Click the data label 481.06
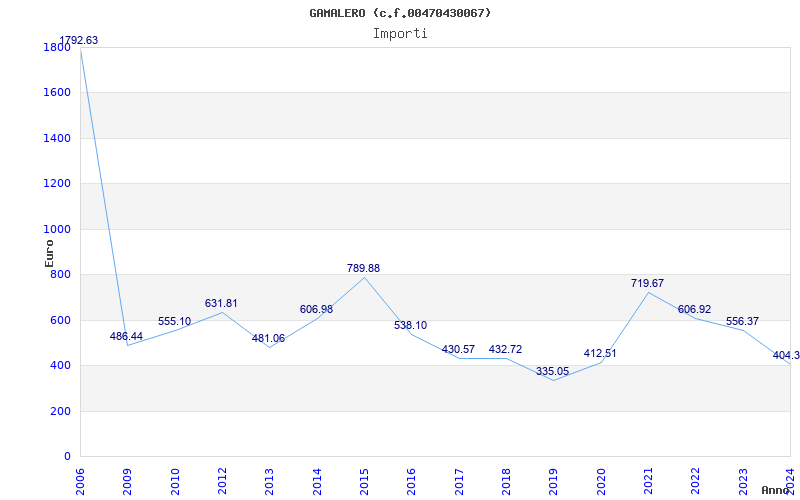Screen dimensions: 800x500 tap(268, 338)
